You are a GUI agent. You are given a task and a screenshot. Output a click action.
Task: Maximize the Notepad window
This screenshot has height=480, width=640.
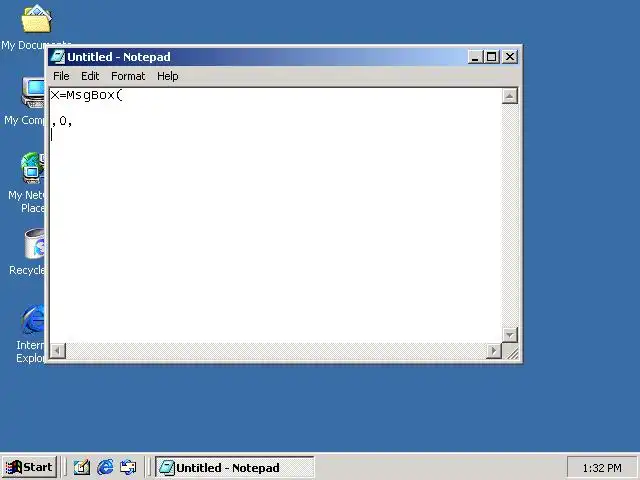pyautogui.click(x=491, y=57)
